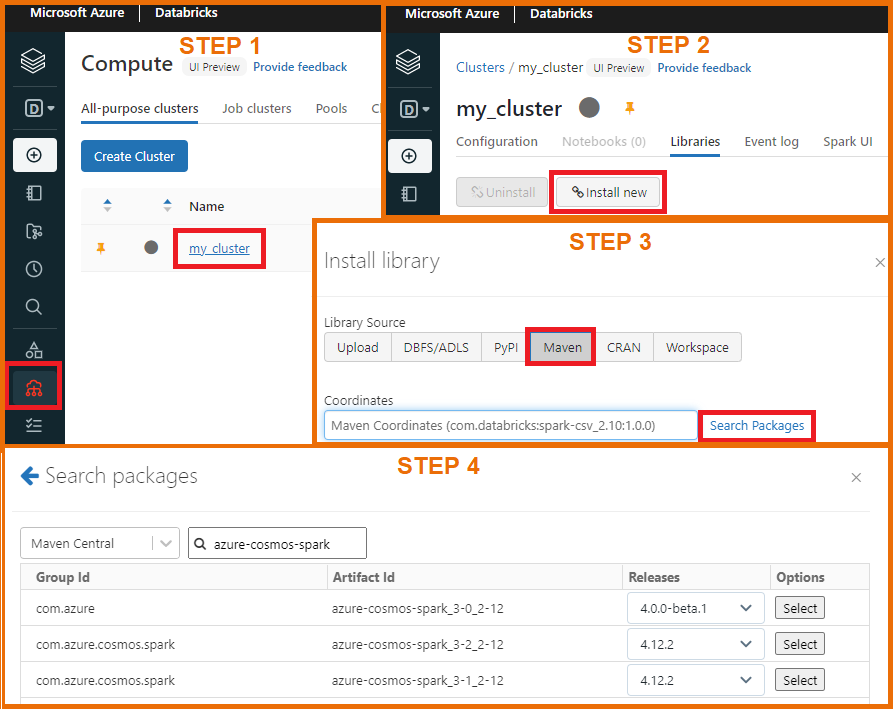Click the cluster status circle beside my_cluster
Viewport: 893px width, 709px height.
point(150,247)
